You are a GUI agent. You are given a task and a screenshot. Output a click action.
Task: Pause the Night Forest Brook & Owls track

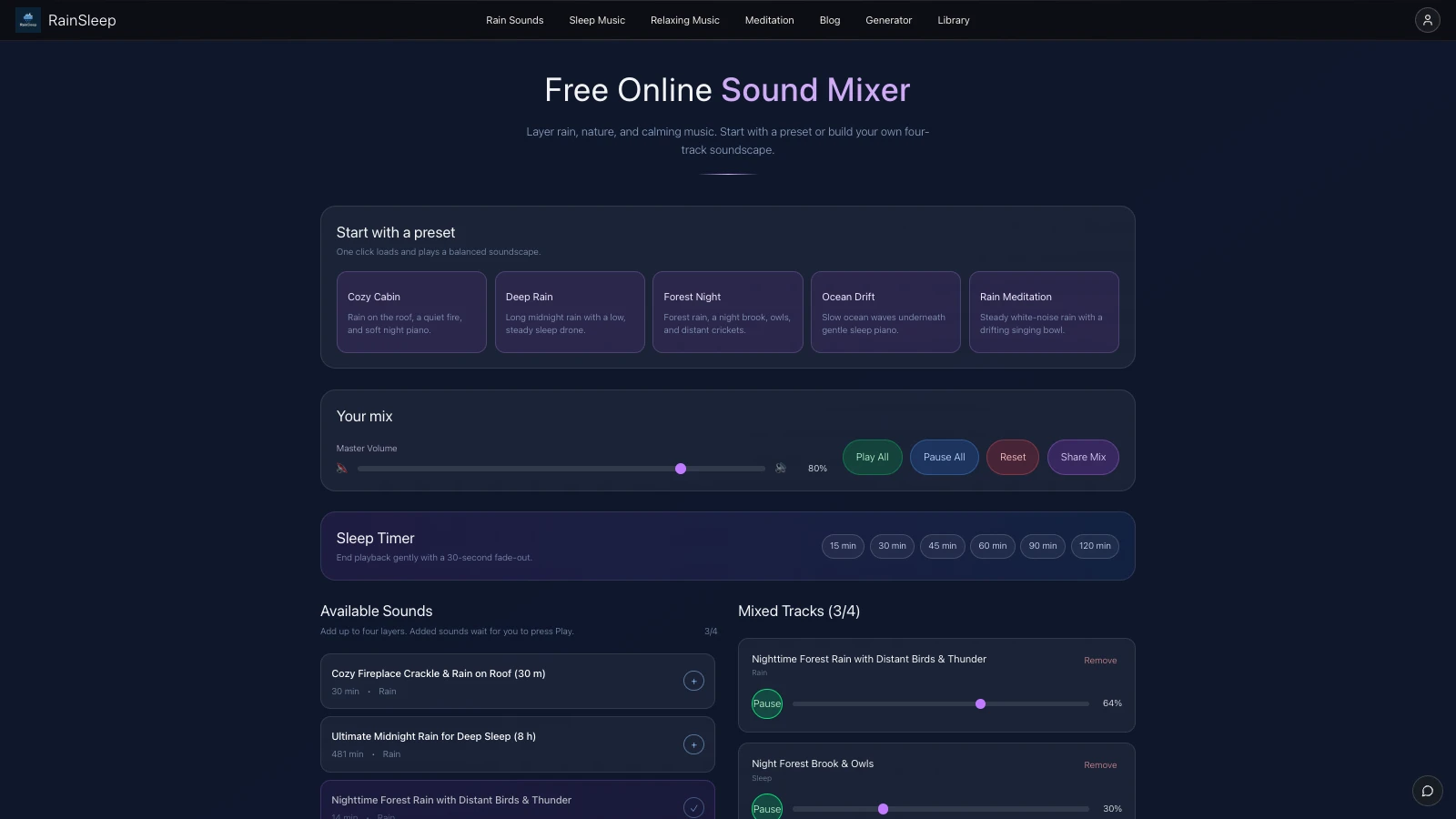coord(767,808)
